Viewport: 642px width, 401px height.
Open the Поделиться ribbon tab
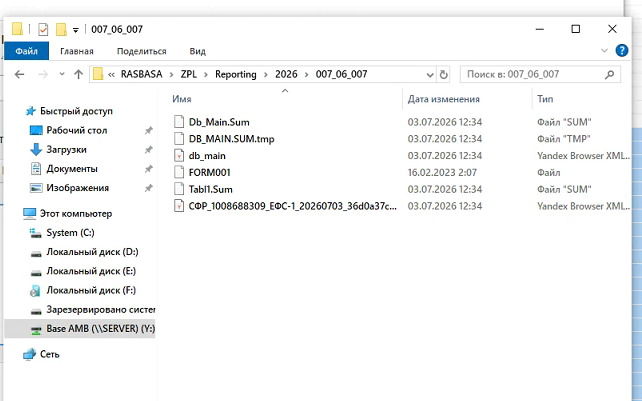click(142, 51)
